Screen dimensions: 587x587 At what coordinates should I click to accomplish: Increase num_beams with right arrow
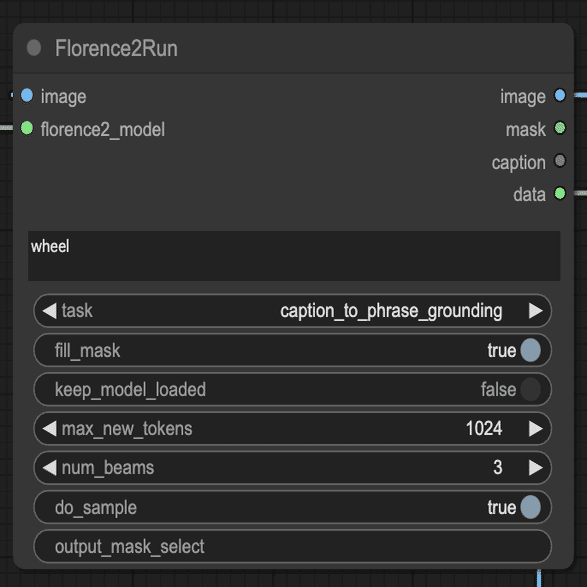(x=535, y=468)
